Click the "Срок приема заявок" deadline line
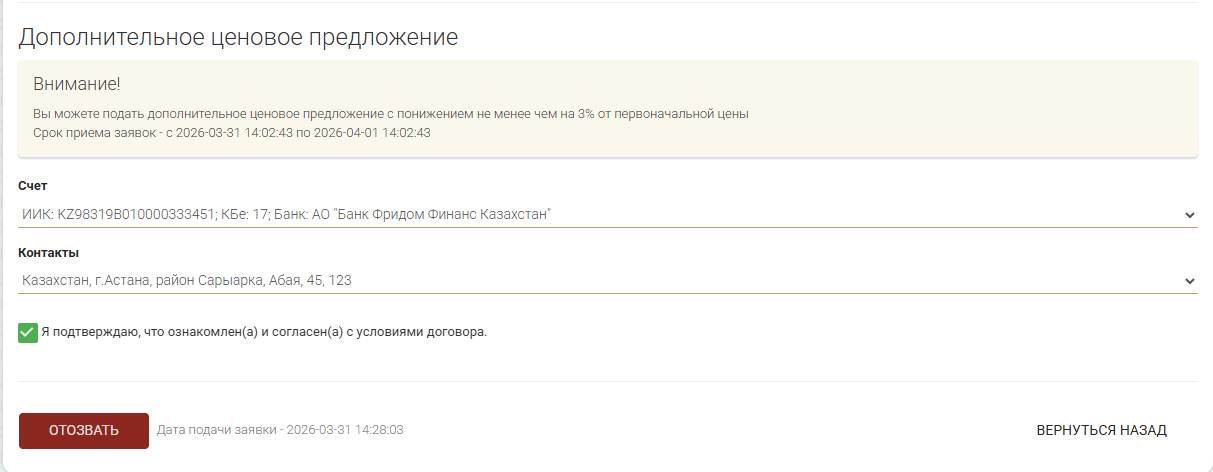 pos(231,133)
